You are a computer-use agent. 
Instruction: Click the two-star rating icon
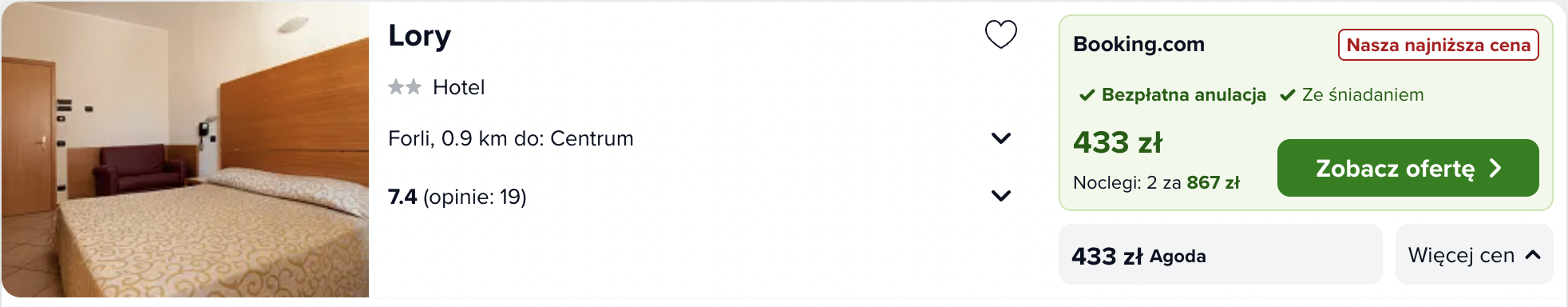click(405, 87)
